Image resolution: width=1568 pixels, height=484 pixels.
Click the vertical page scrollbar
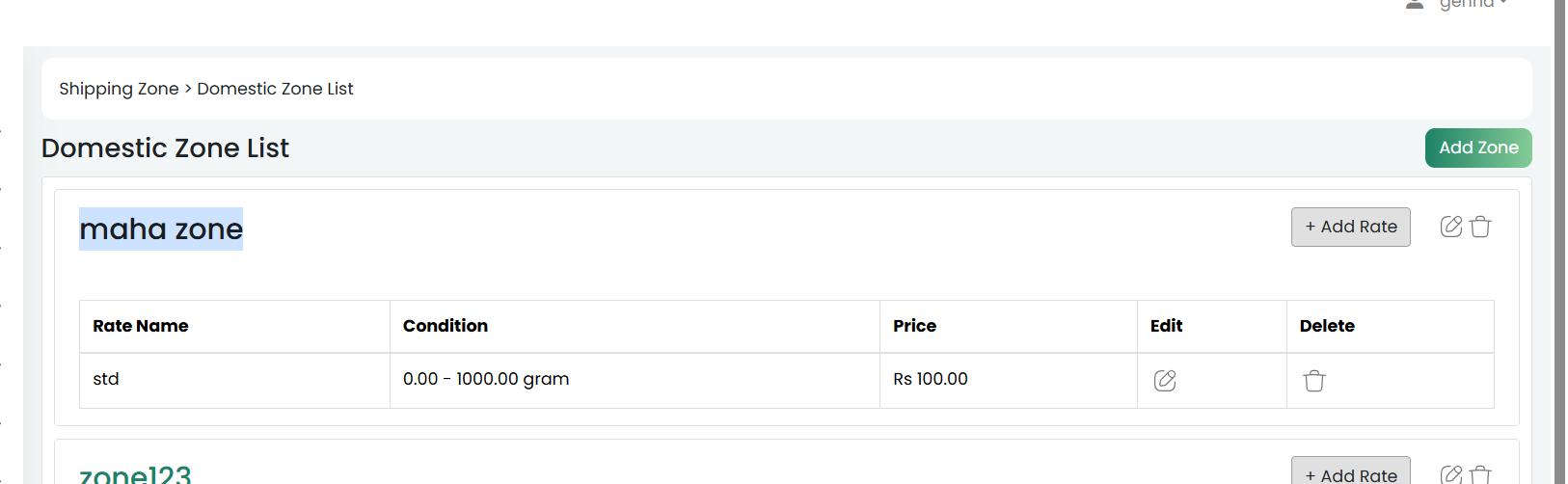1559,242
